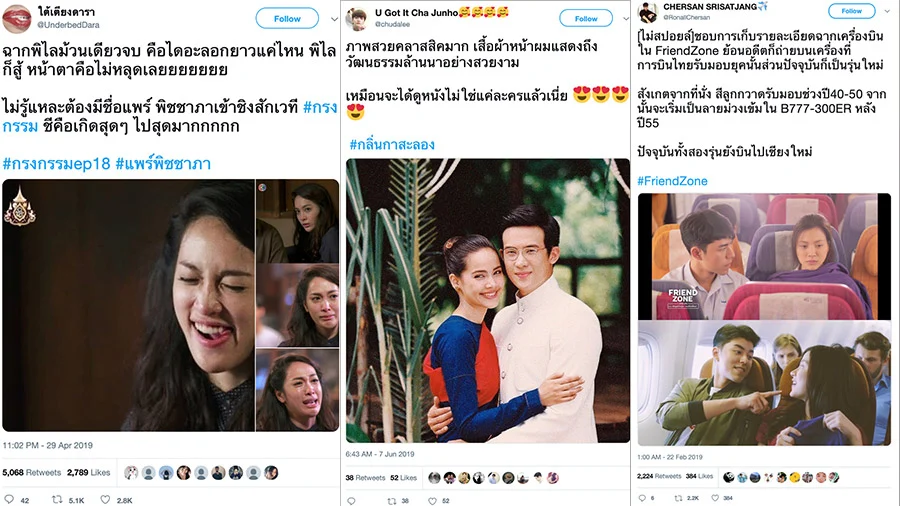900x506 pixels.
Task: Like the FriendZone tweet with 384 likes
Action: [715, 498]
